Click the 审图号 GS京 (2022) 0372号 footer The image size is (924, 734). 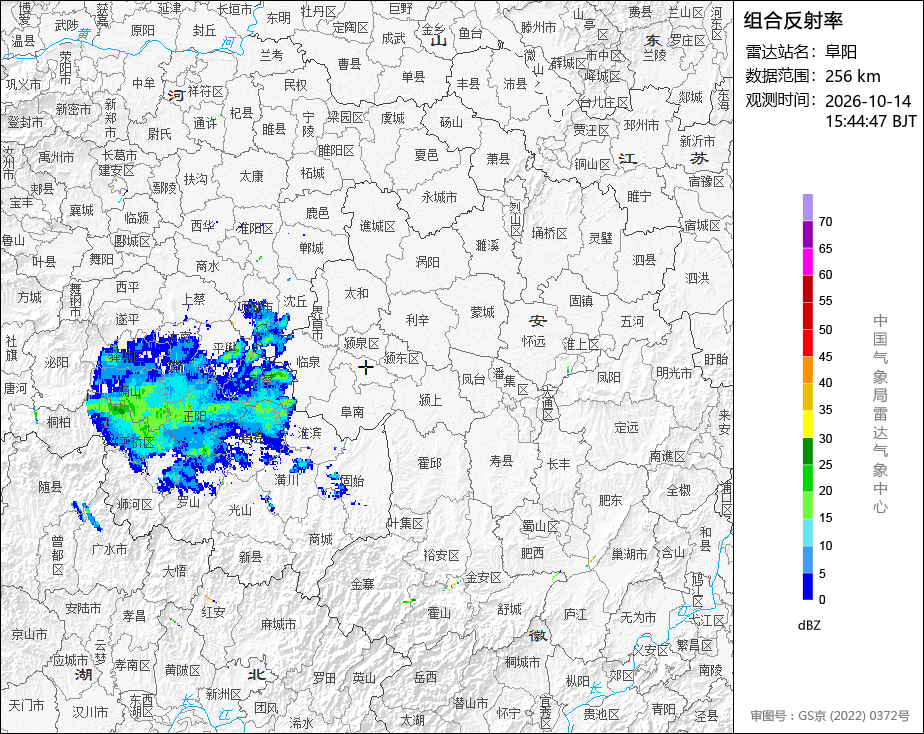830,716
